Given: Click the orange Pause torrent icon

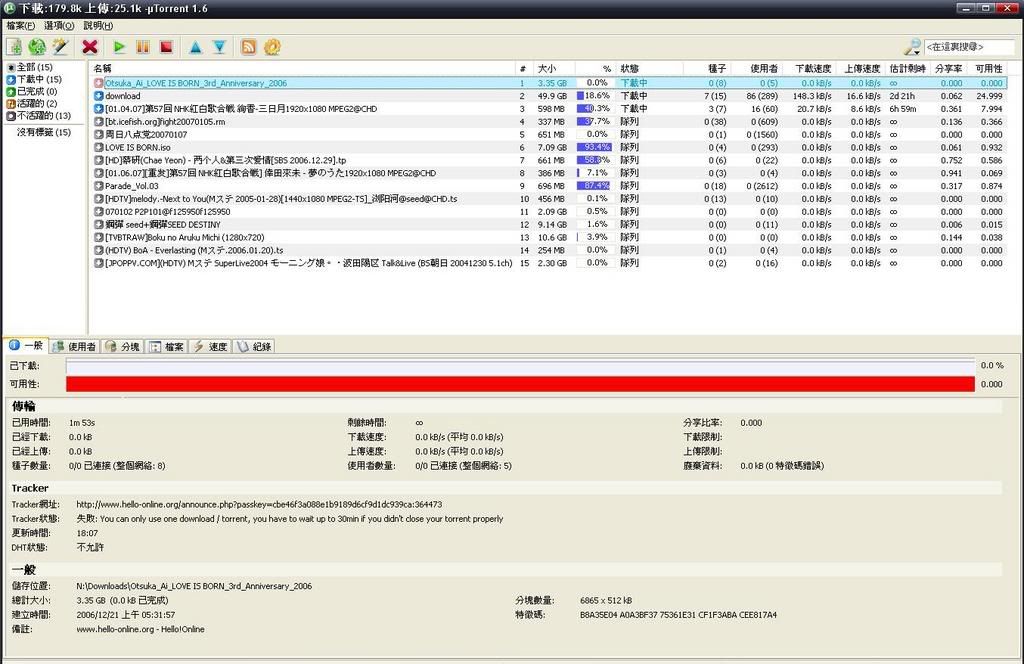Looking at the screenshot, I should click(x=142, y=47).
